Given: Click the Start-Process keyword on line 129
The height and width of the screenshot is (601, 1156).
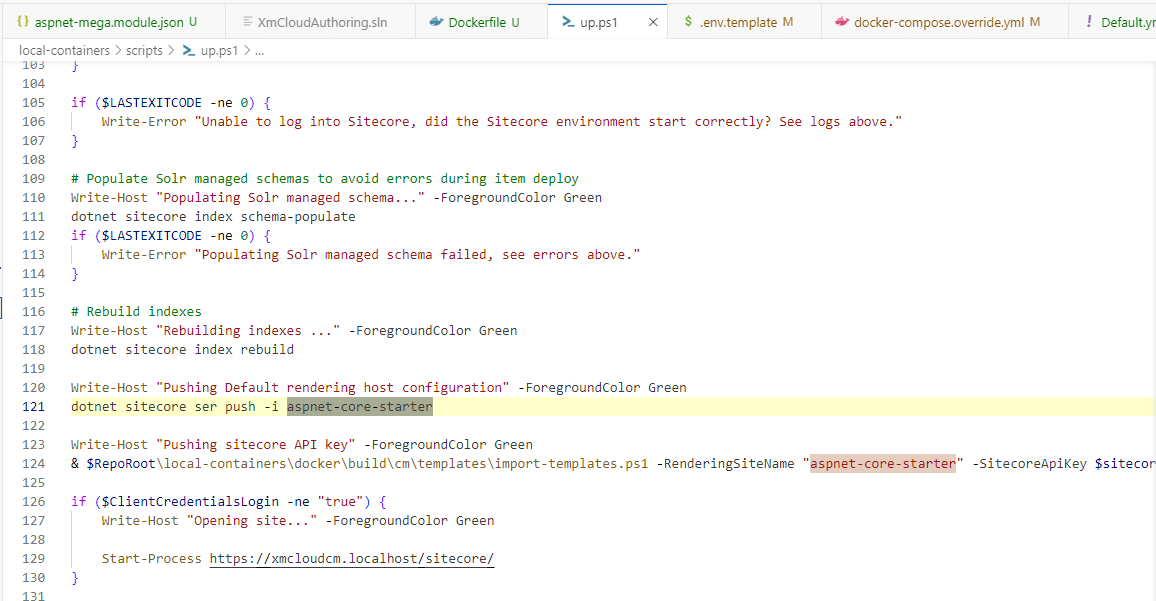Looking at the screenshot, I should [x=151, y=559].
